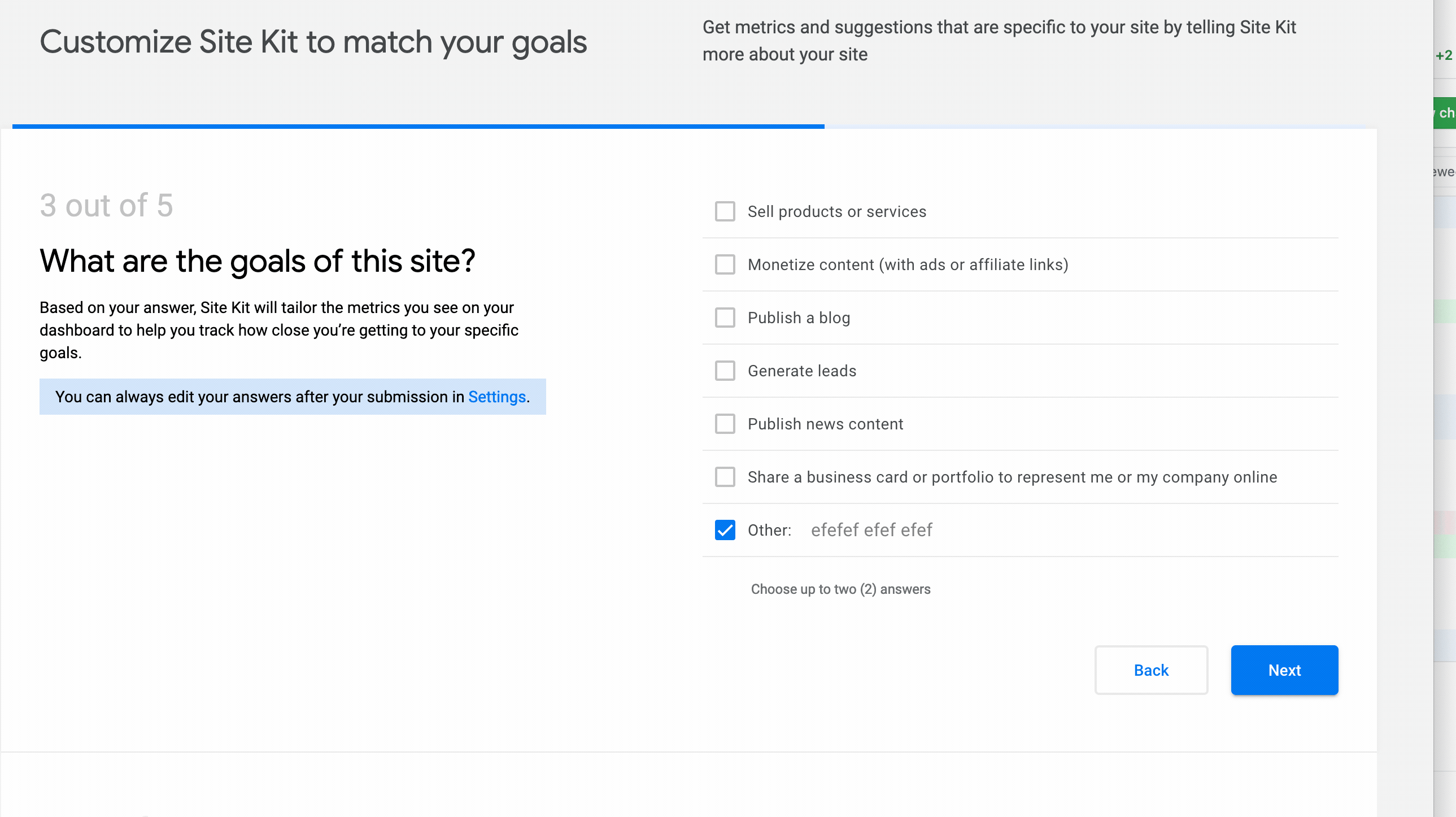Viewport: 1456px width, 817px height.
Task: Click the green button at the right screen edge
Action: pyautogui.click(x=1448, y=112)
